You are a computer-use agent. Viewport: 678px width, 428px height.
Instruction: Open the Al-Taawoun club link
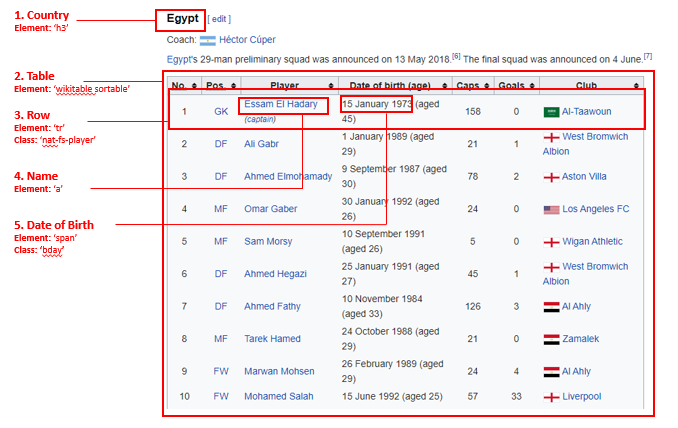pyautogui.click(x=586, y=112)
